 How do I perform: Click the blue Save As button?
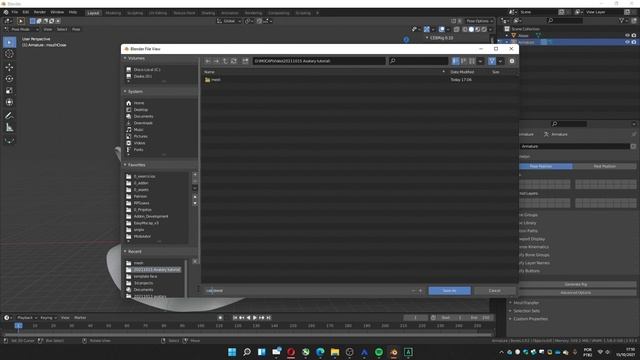tap(449, 291)
